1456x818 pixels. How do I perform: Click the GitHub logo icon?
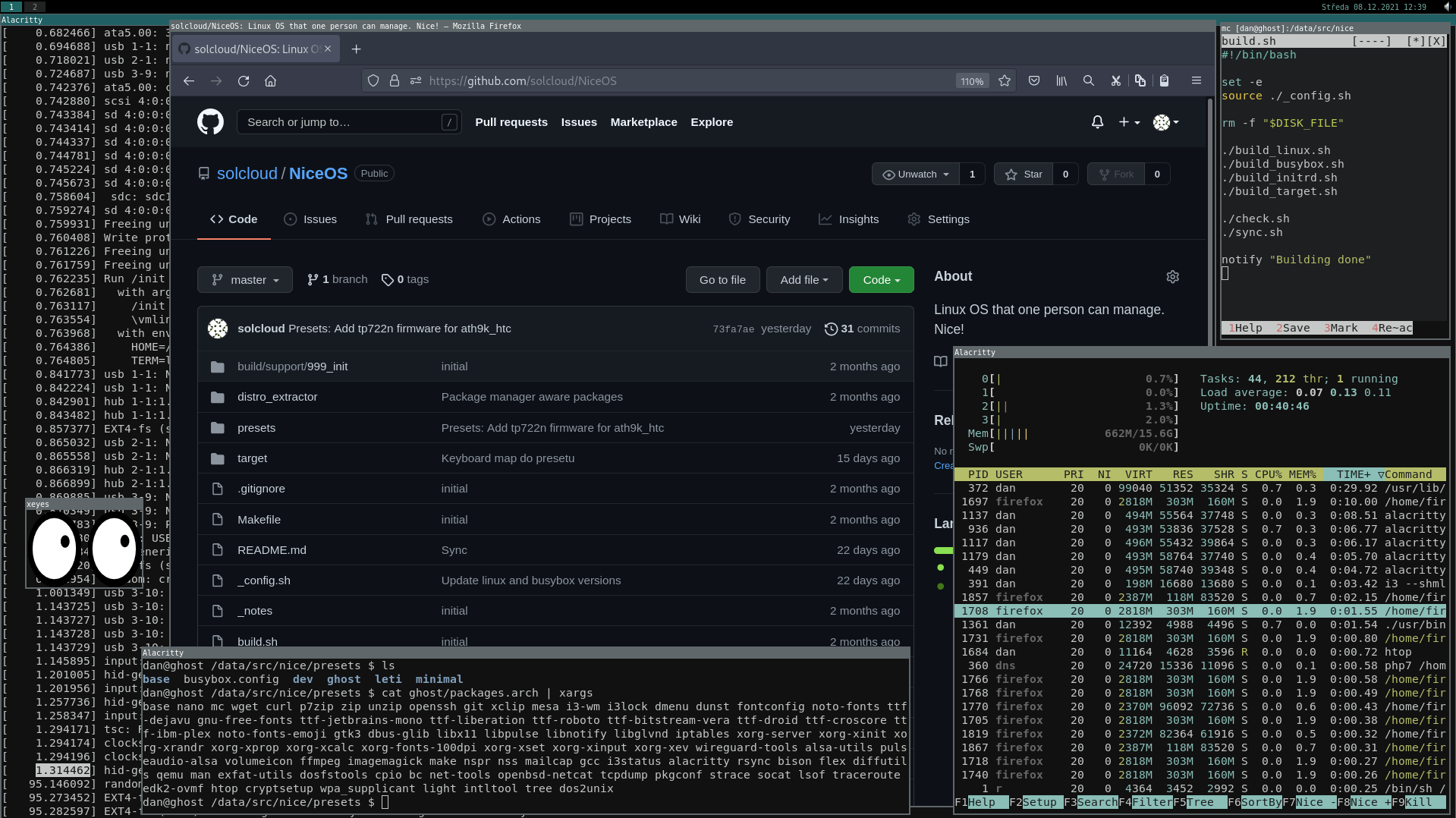point(210,121)
